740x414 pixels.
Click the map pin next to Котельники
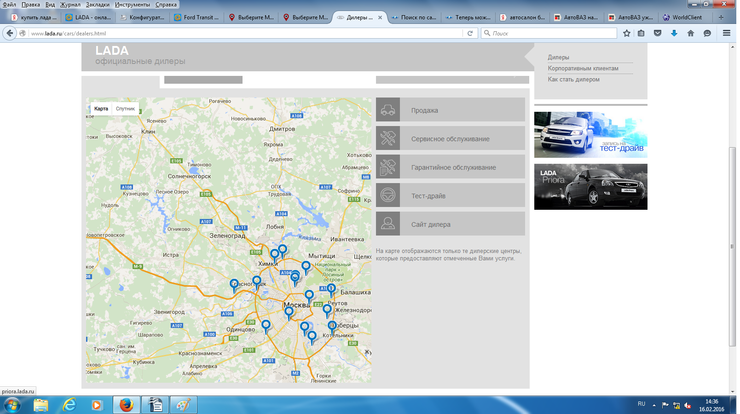[x=332, y=327]
